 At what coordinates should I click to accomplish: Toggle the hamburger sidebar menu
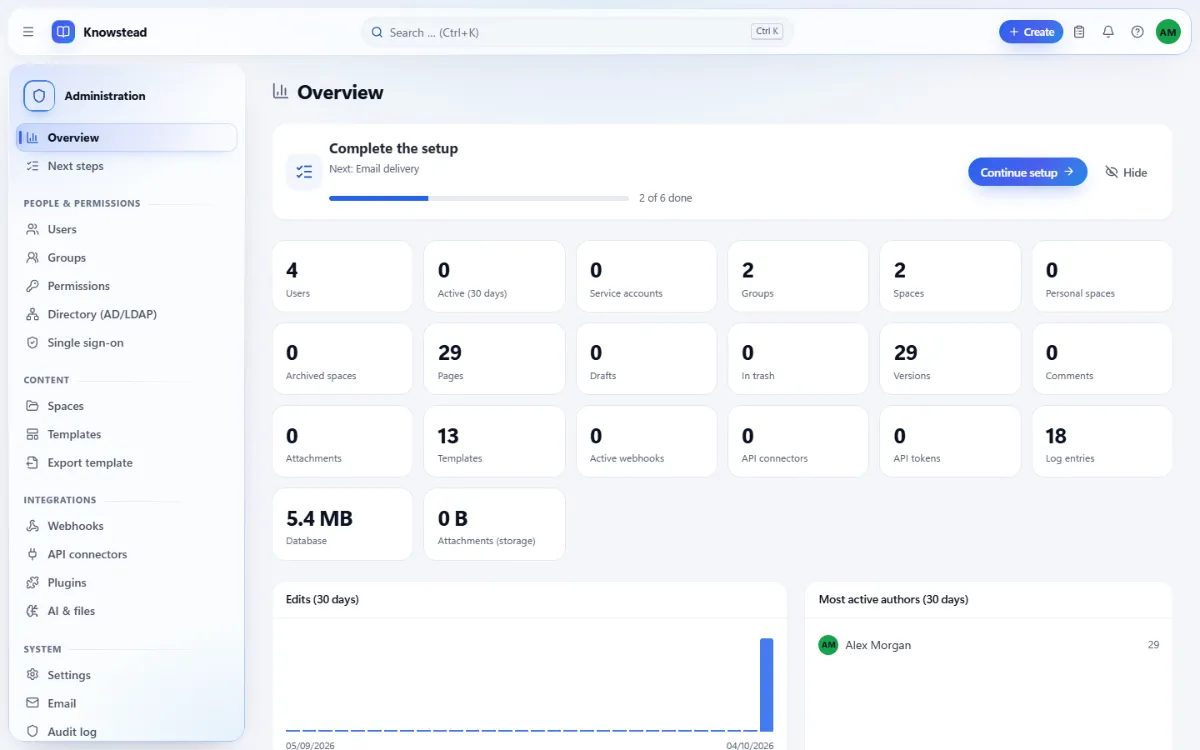[28, 32]
